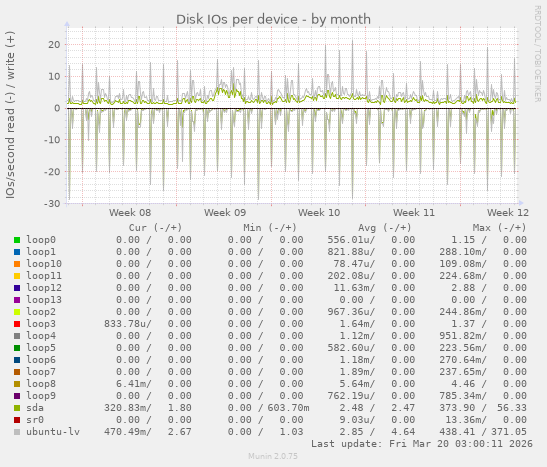Click the loop0 green color swatch
The height and width of the screenshot is (467, 547).
[17, 240]
